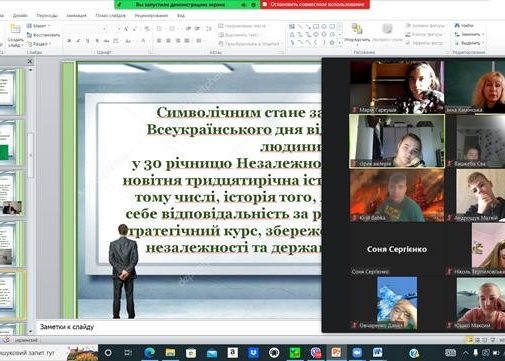
Task: Open the Упорядочить (Arrange) tool
Action: pos(357,33)
